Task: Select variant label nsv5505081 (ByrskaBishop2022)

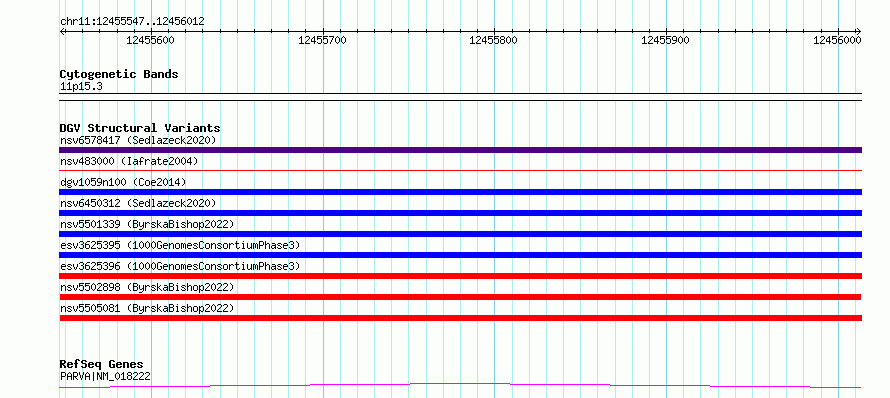Action: pyautogui.click(x=147, y=308)
